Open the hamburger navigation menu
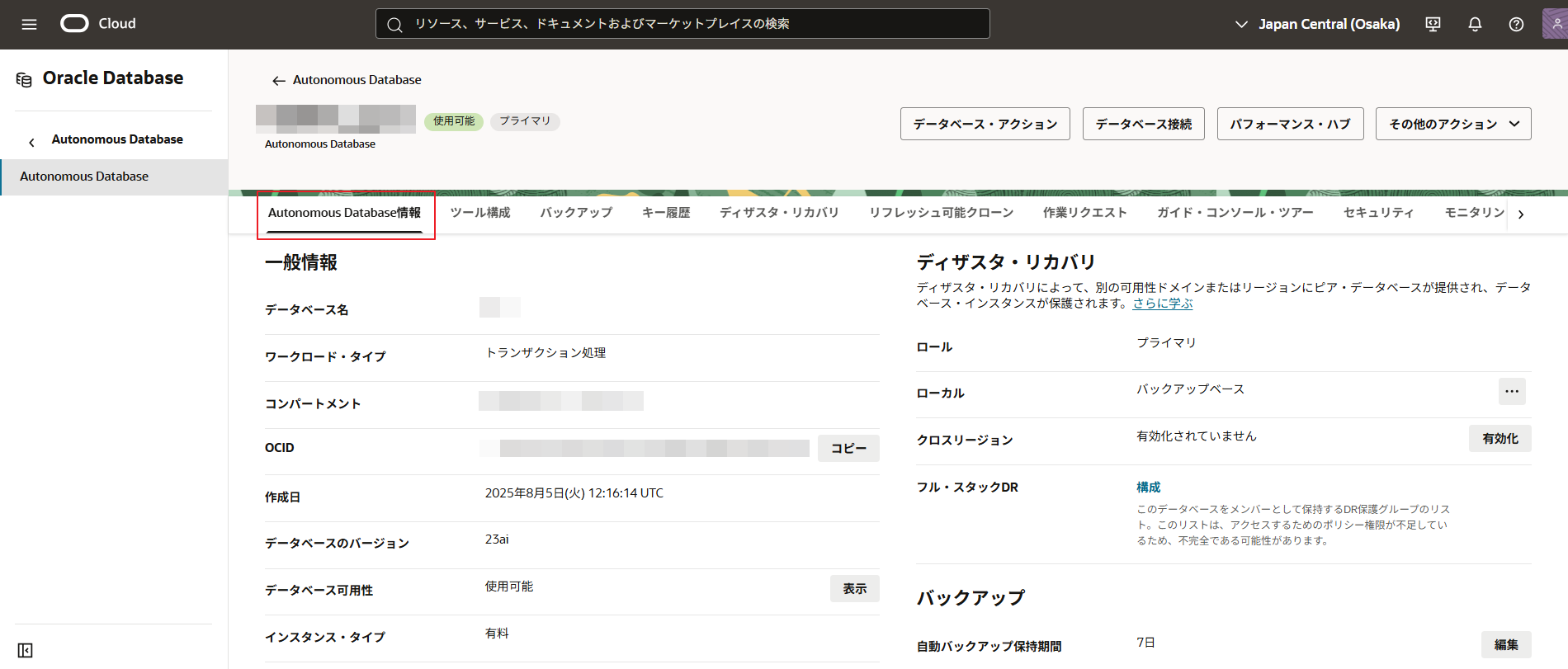 click(29, 24)
